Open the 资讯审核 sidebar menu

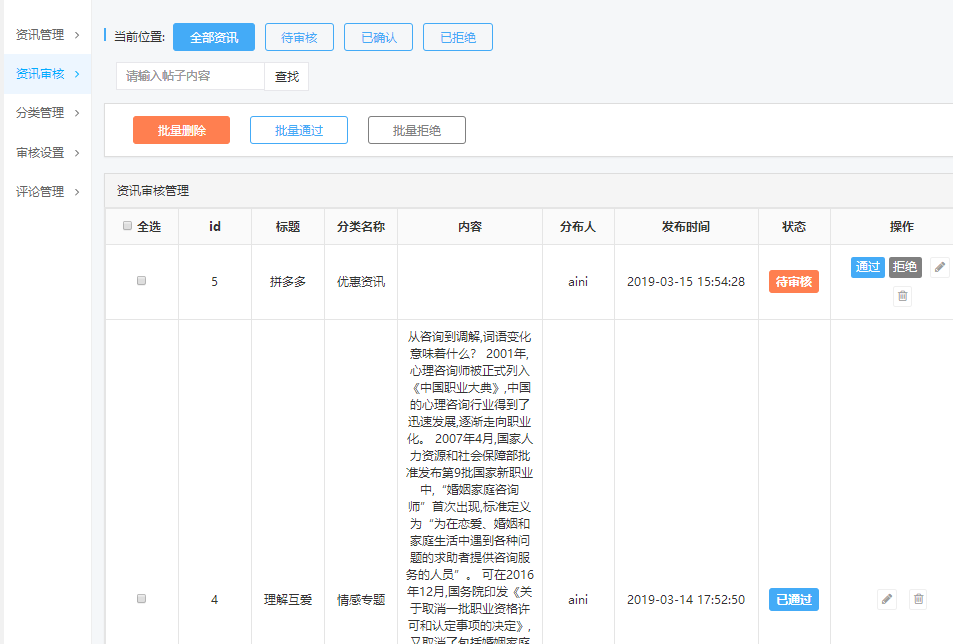point(47,74)
